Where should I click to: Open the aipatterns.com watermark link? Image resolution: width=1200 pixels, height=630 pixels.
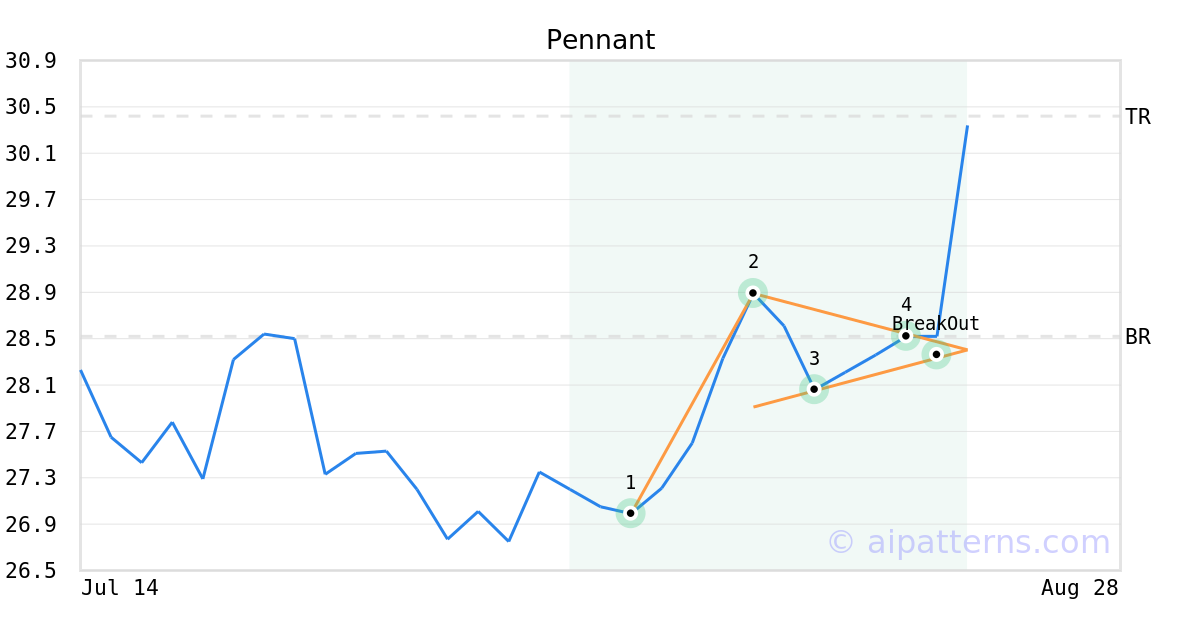click(968, 542)
